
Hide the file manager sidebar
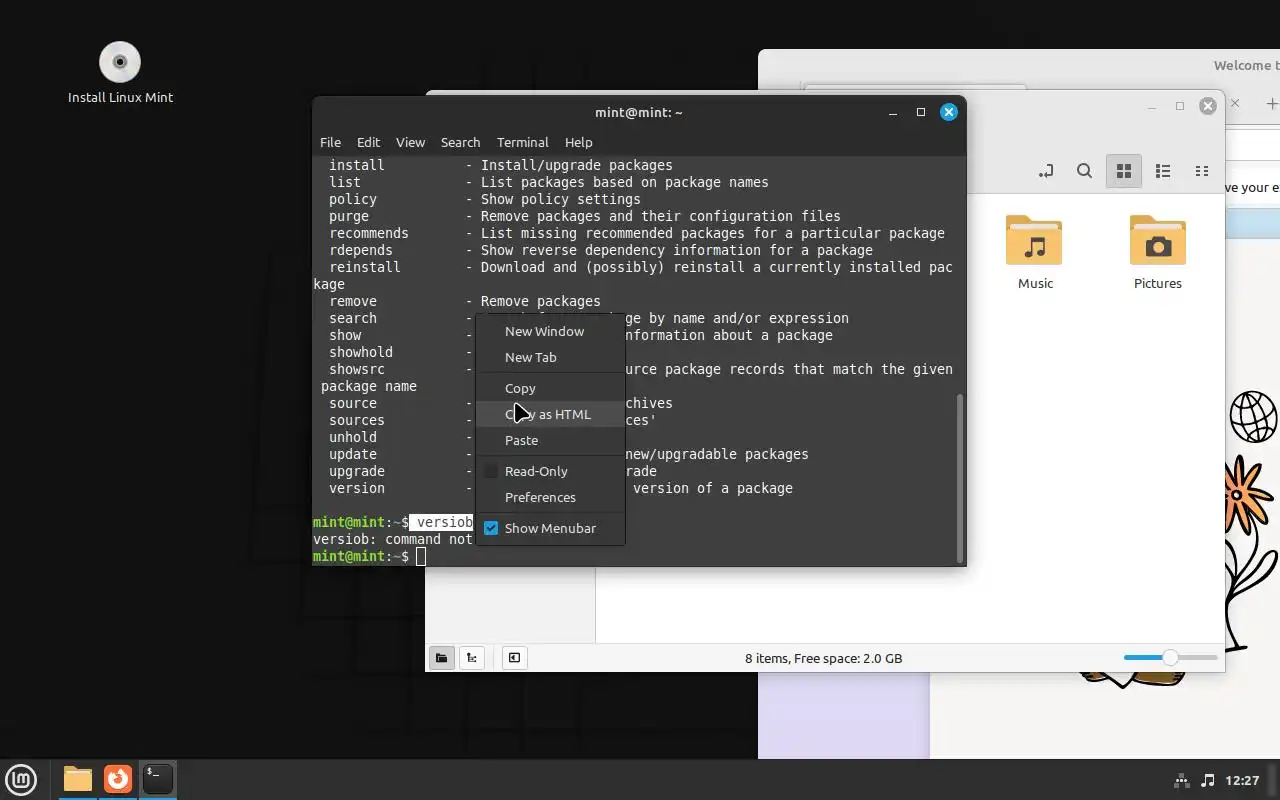point(514,658)
